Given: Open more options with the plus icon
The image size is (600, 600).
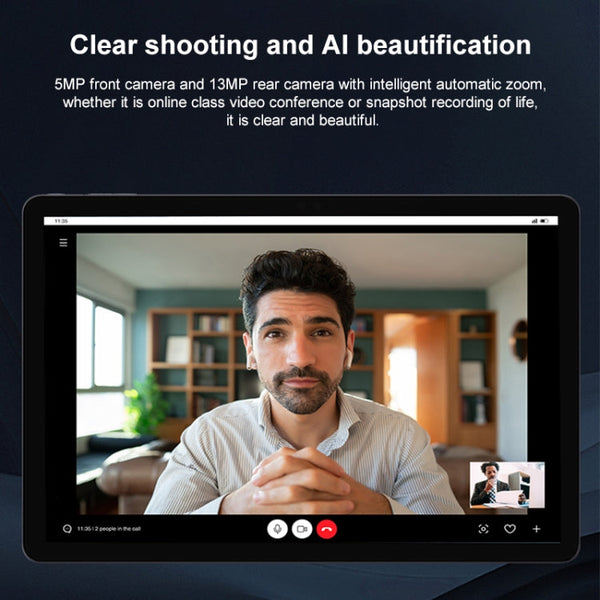Looking at the screenshot, I should [536, 529].
